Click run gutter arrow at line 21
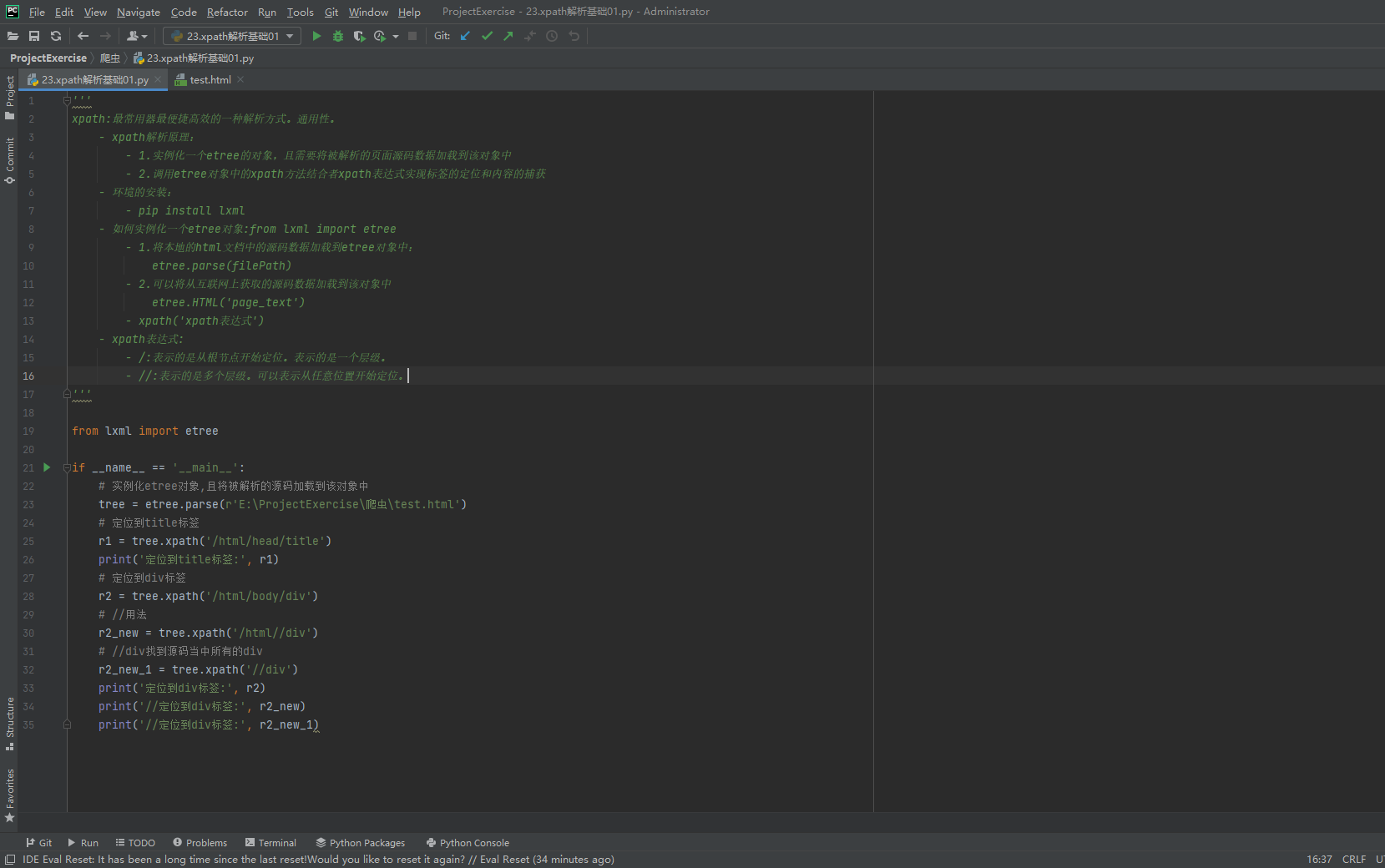 coord(47,467)
